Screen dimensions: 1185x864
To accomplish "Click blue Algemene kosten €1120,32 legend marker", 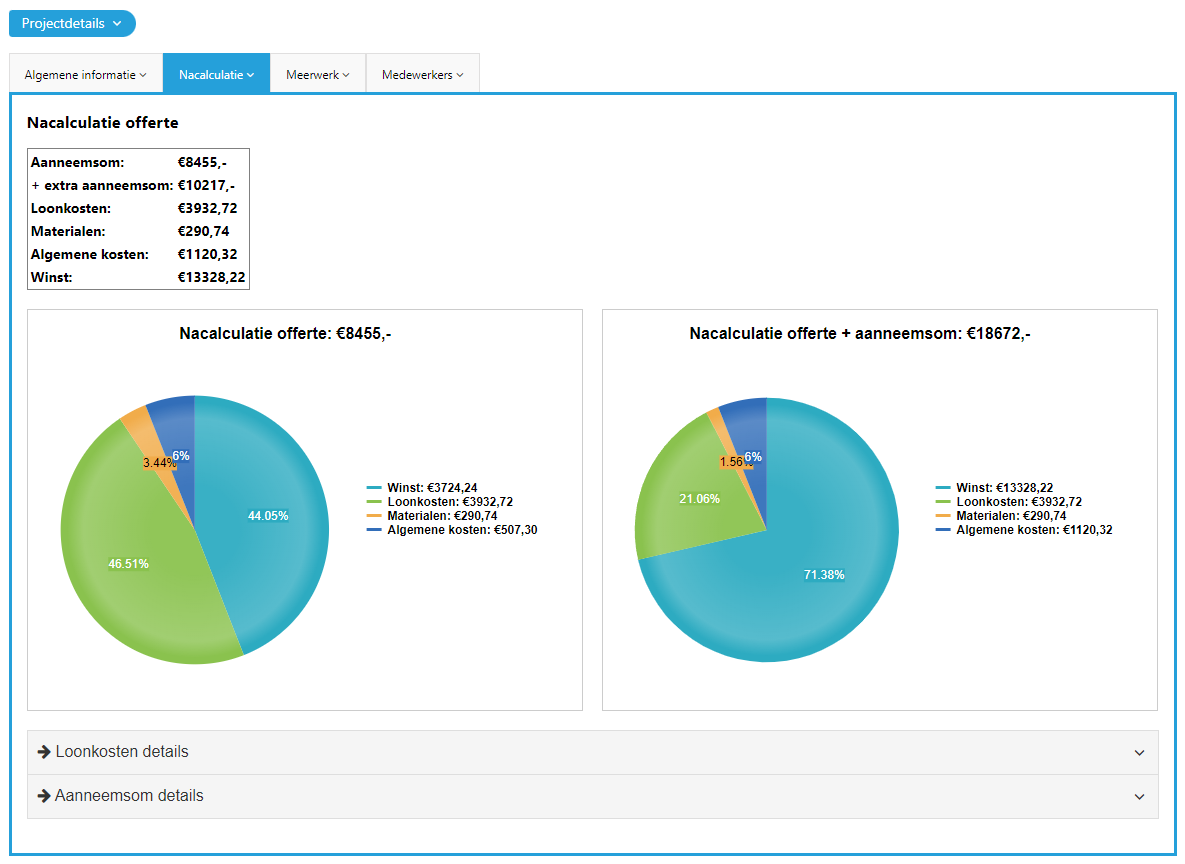I will point(943,530).
